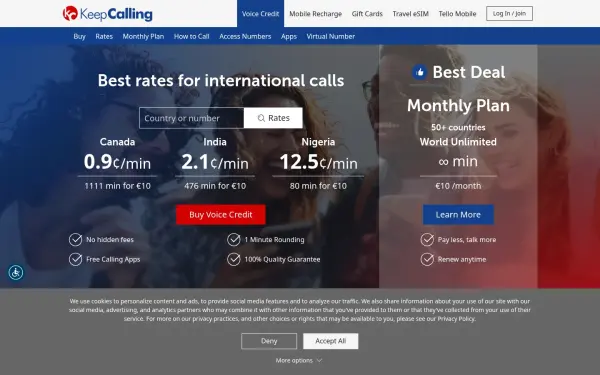This screenshot has width=600, height=375.
Task: Open Access Numbers page
Action: 245,36
